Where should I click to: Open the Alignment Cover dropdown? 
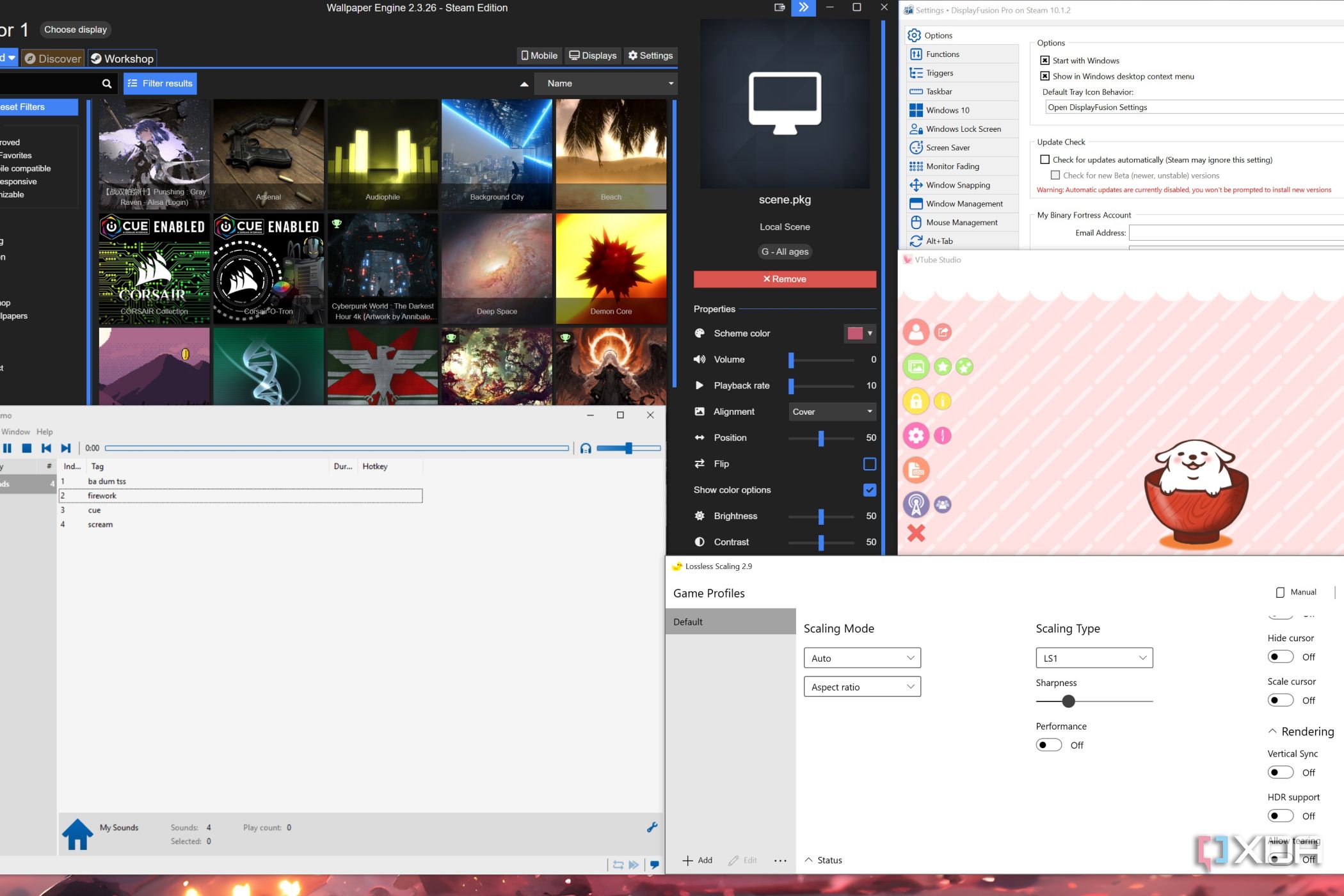(x=831, y=412)
